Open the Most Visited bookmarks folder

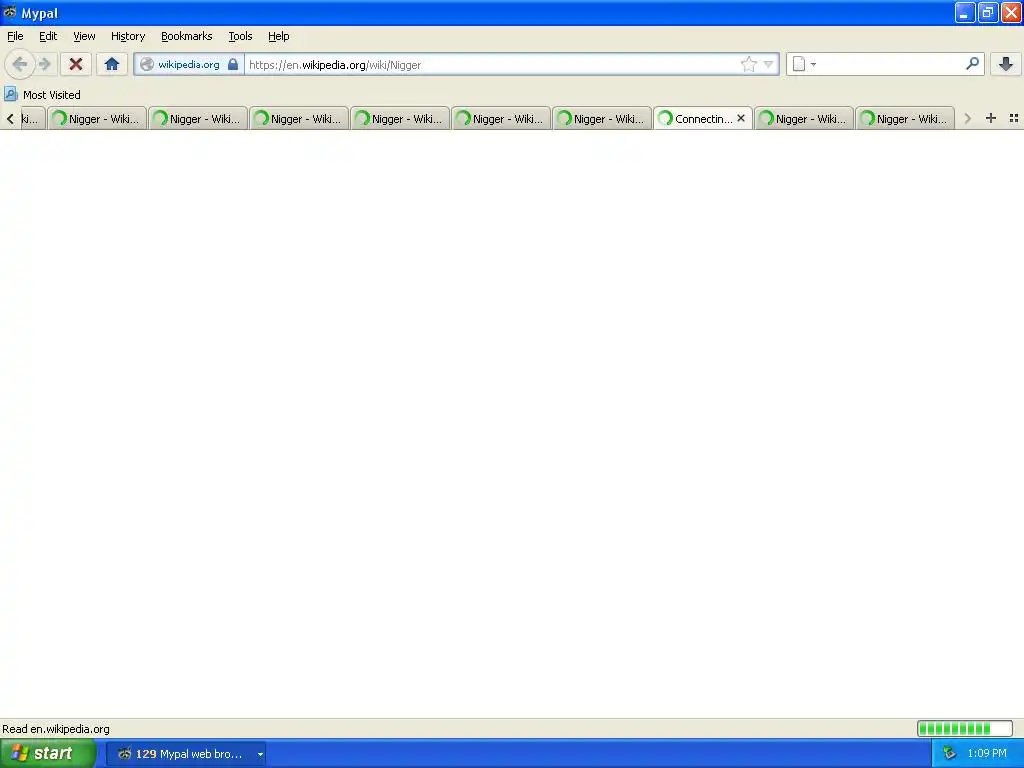click(x=42, y=95)
